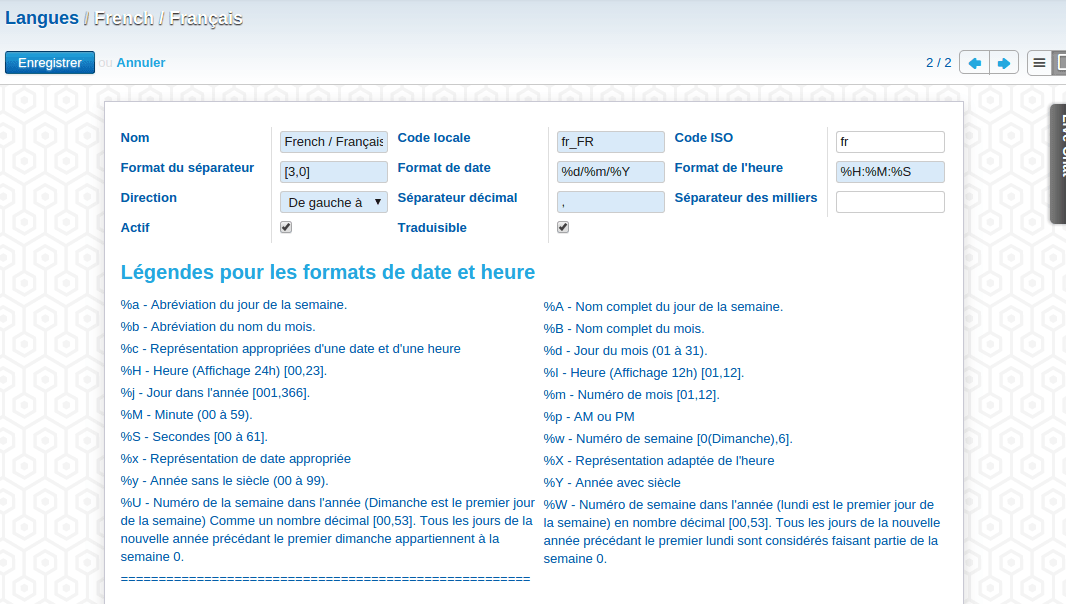Edit the Code locale field

(611, 141)
